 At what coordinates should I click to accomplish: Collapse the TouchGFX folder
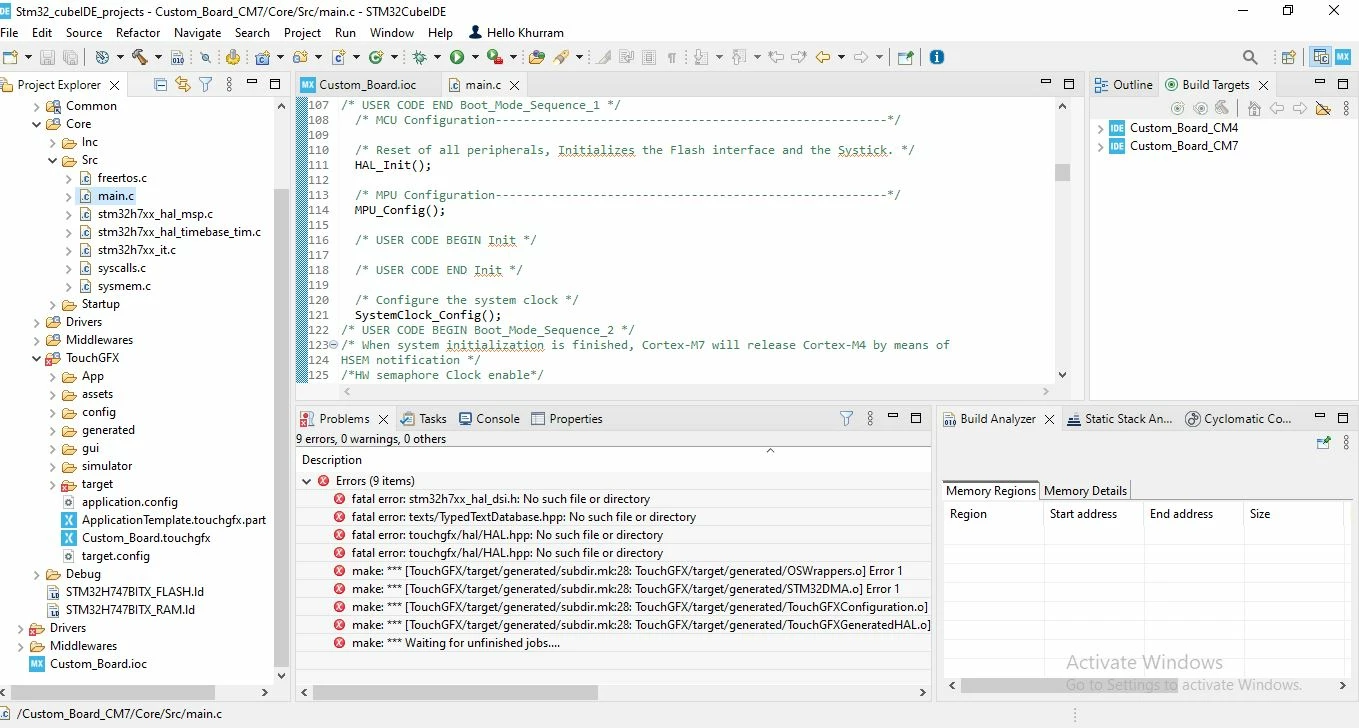(37, 358)
